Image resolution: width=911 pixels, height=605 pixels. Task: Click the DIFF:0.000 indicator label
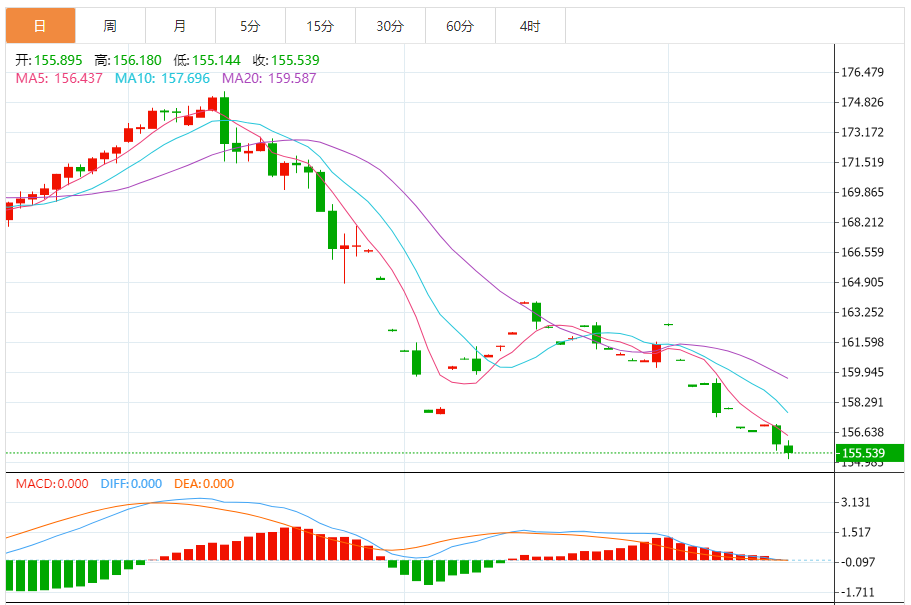pos(131,484)
